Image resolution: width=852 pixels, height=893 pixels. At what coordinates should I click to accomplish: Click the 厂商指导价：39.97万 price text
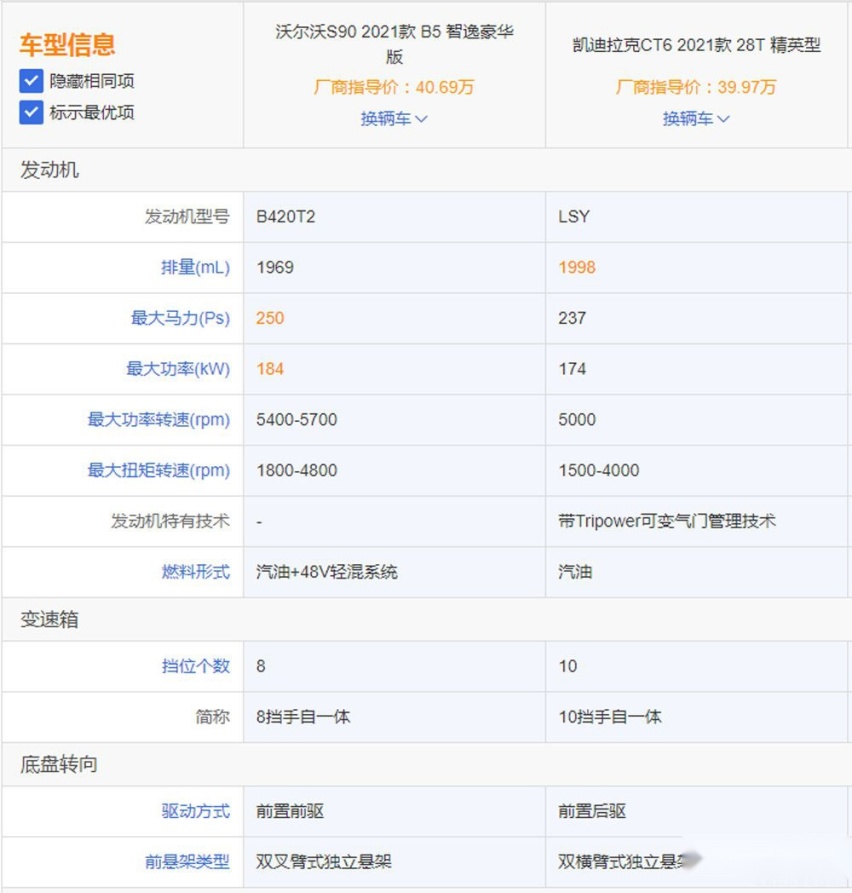click(696, 87)
